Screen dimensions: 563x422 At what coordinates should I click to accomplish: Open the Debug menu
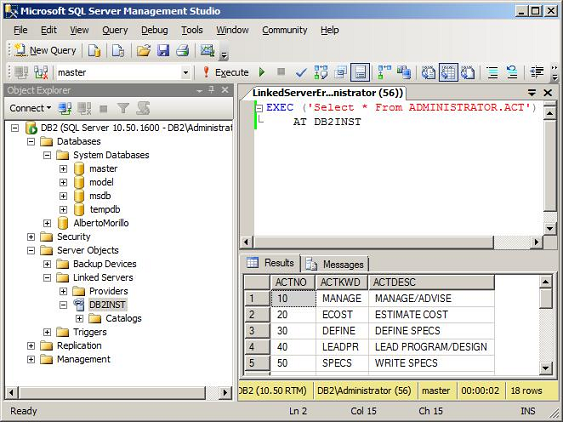pyautogui.click(x=154, y=30)
